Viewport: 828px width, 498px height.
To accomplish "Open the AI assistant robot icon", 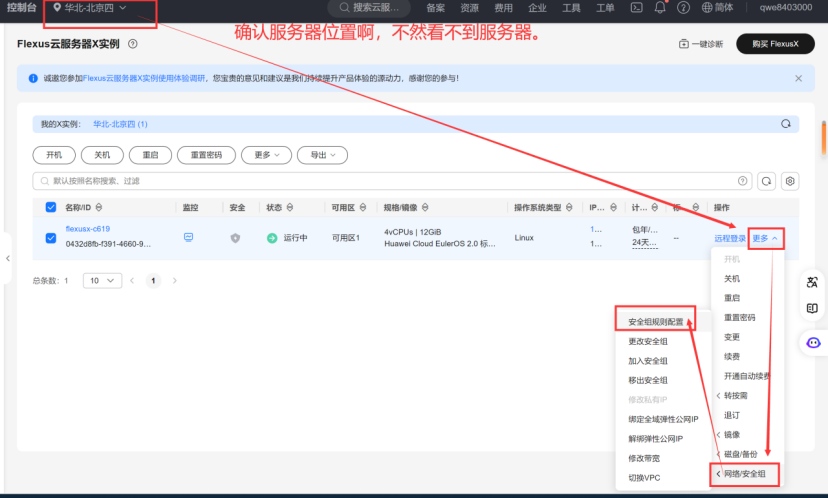I will (x=813, y=343).
